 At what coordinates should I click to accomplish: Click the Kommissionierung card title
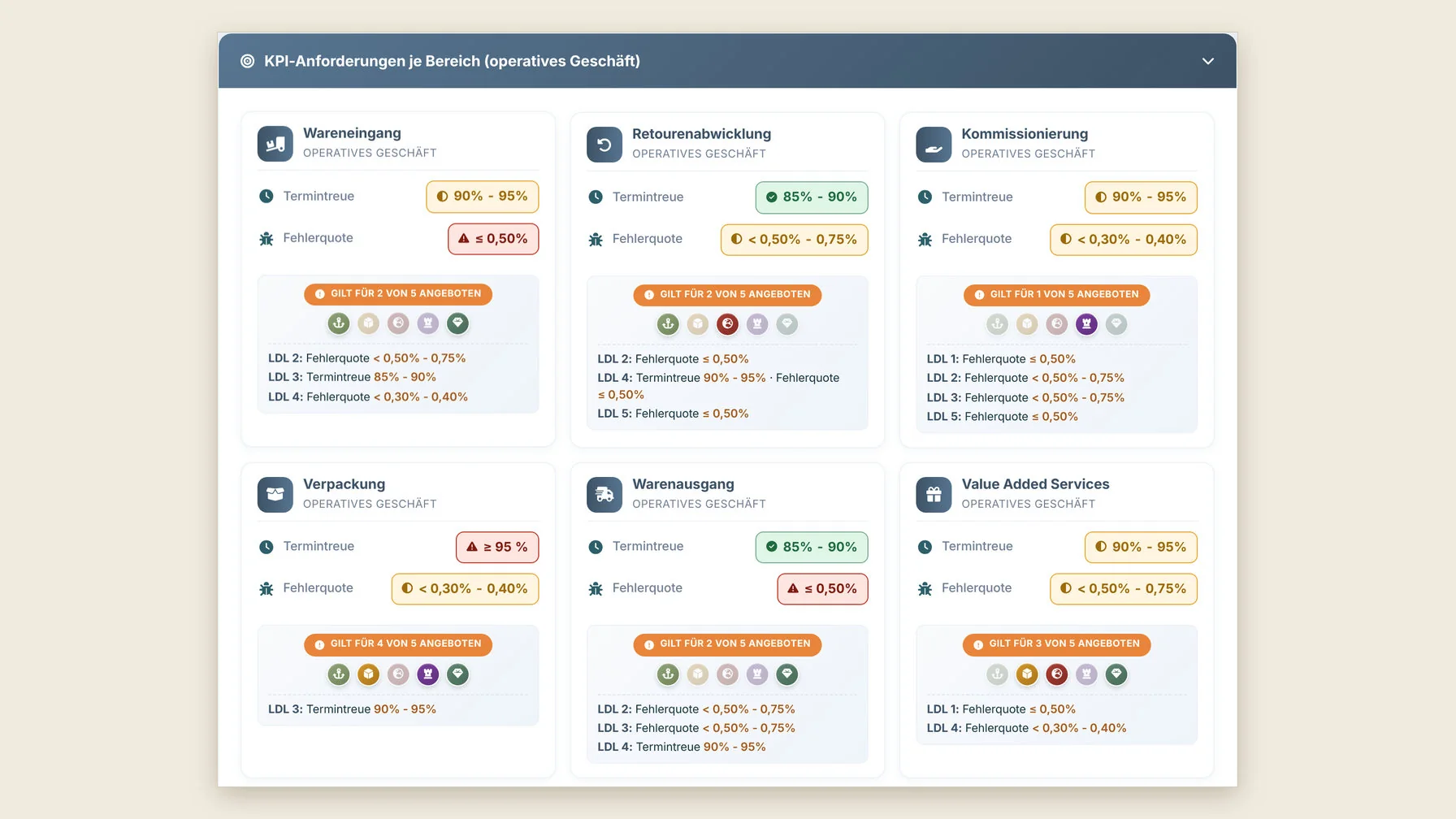point(1025,134)
